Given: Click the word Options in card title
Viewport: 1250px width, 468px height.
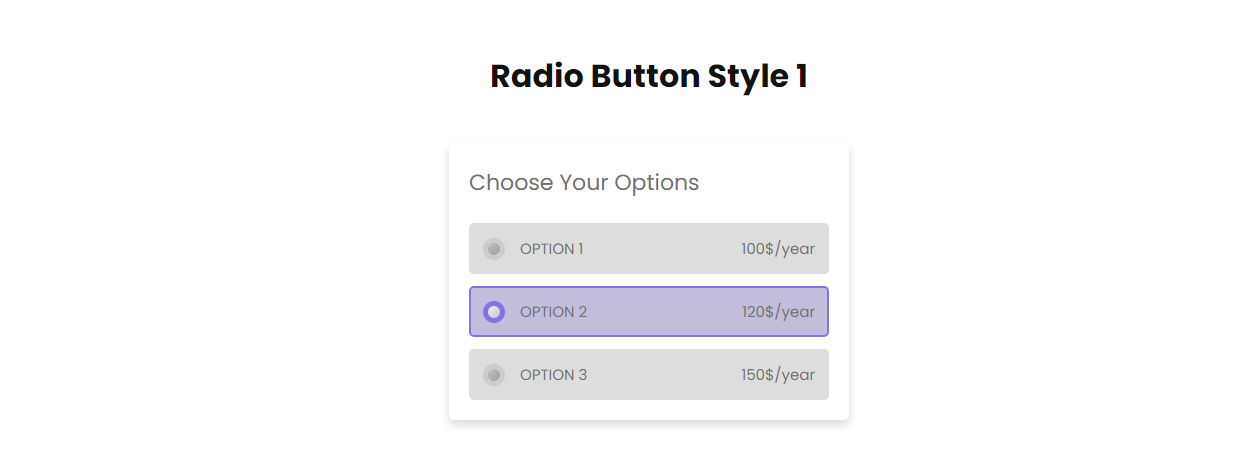Looking at the screenshot, I should tap(656, 183).
